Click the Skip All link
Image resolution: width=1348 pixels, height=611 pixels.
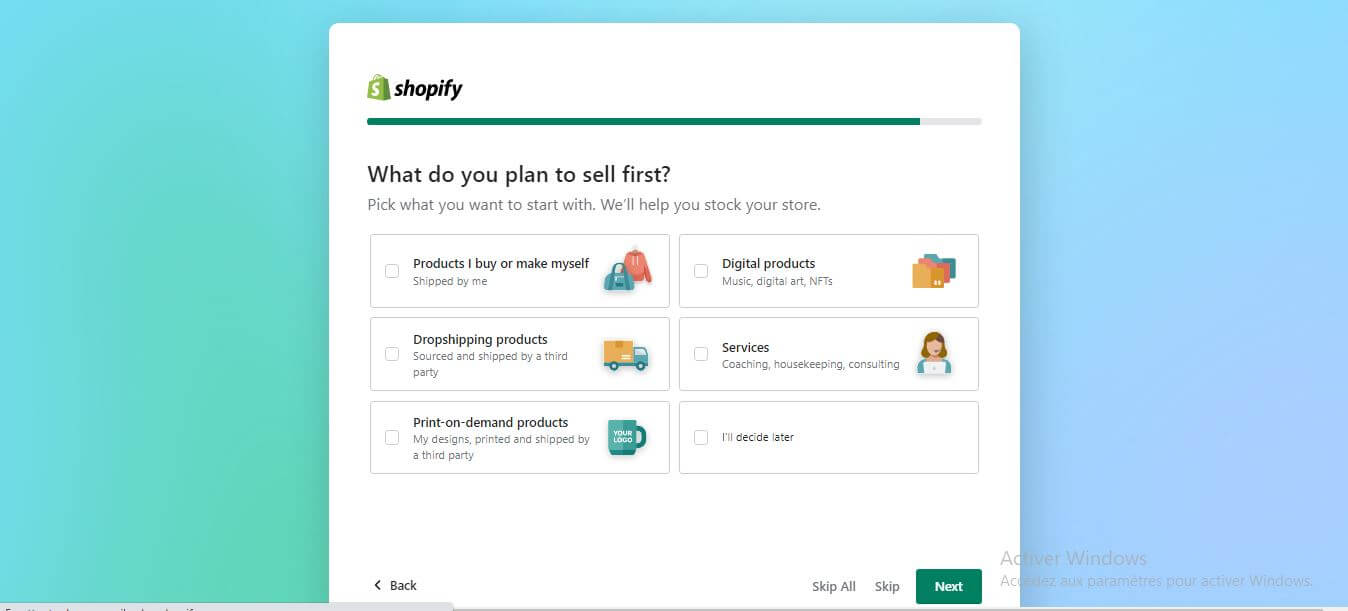pos(833,587)
